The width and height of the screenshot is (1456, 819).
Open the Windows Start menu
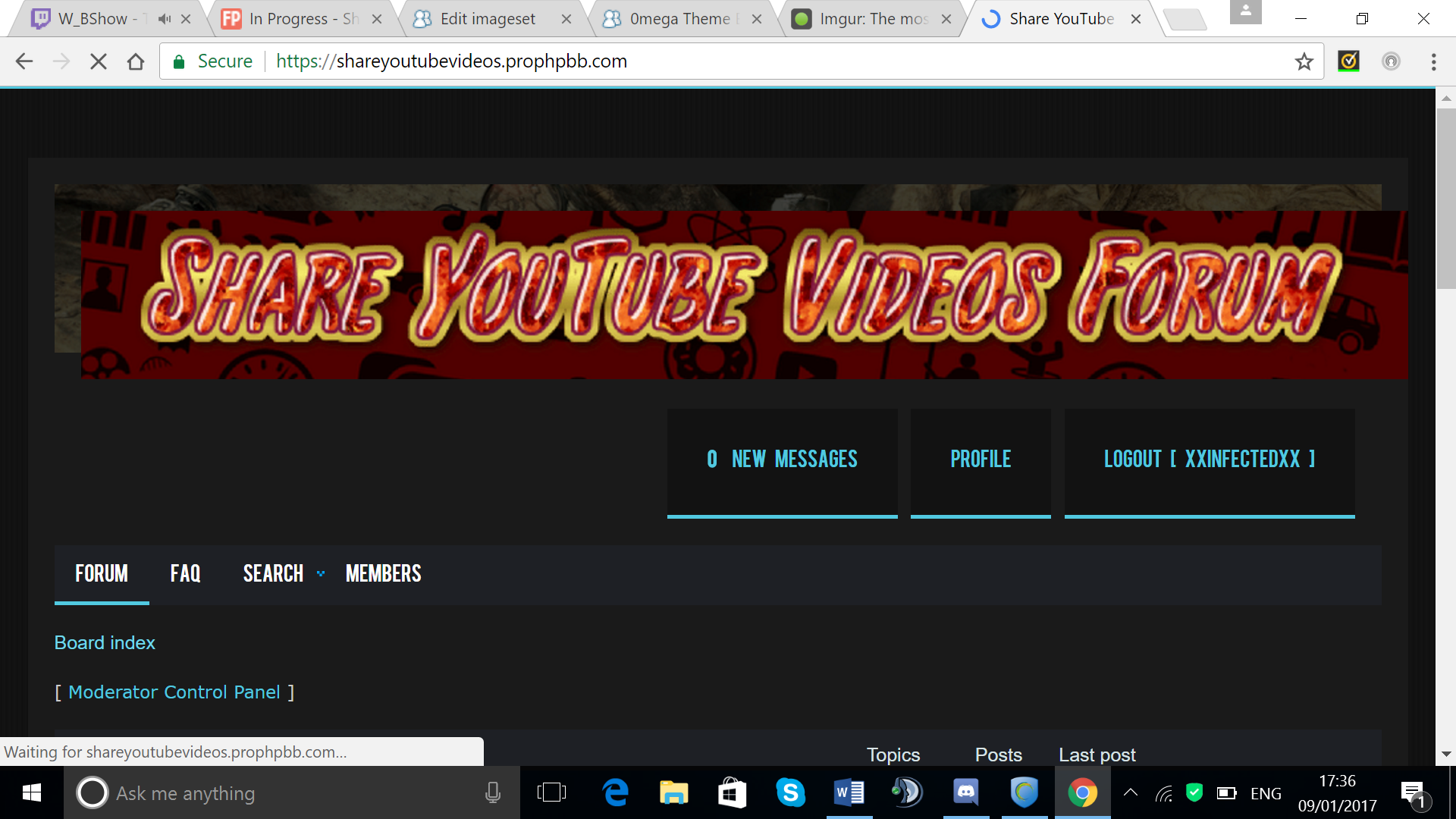pyautogui.click(x=31, y=792)
